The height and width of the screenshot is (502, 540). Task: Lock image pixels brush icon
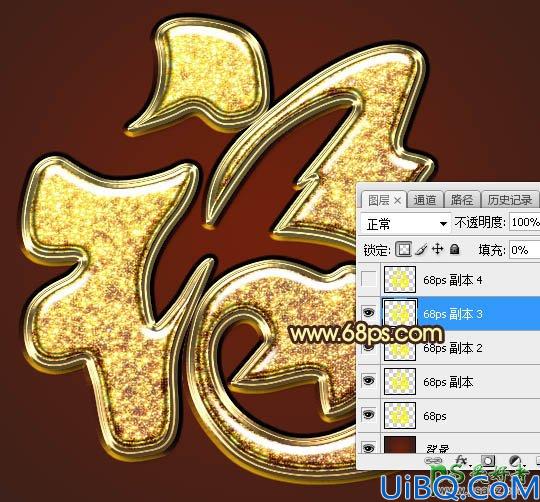point(421,249)
